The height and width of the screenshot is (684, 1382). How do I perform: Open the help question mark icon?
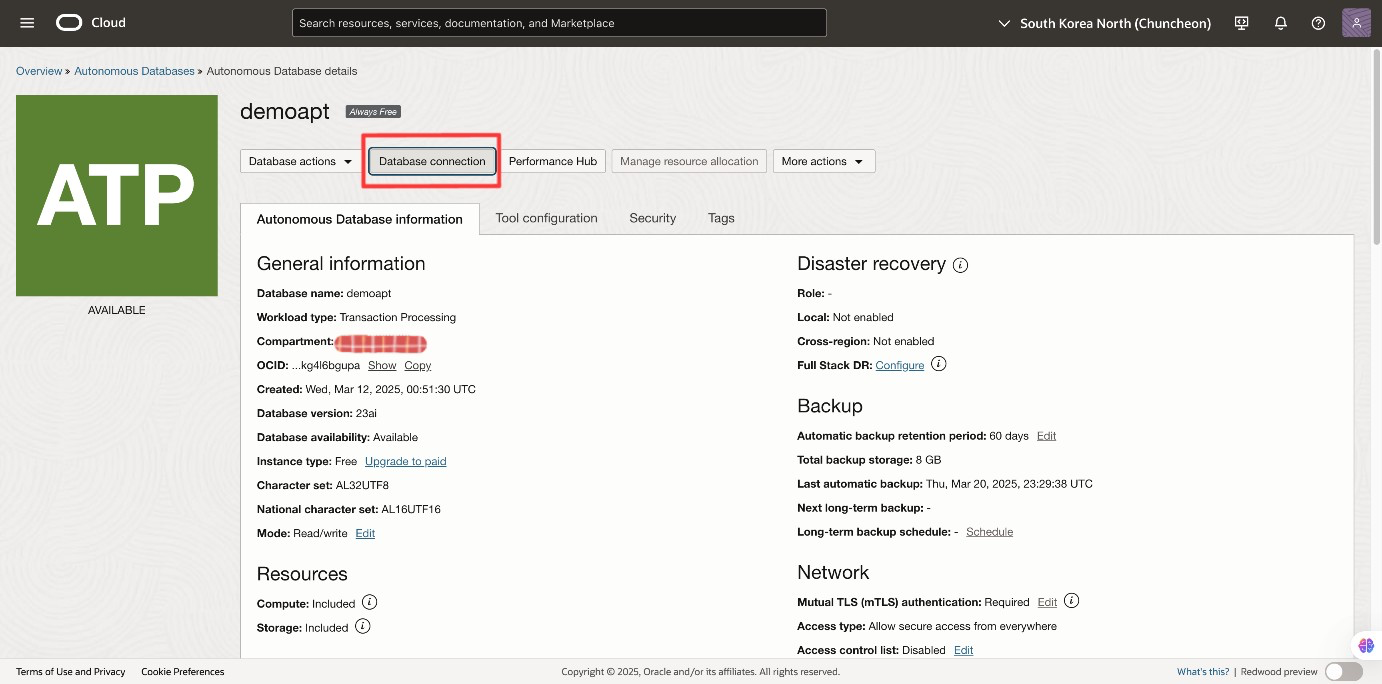pyautogui.click(x=1319, y=23)
